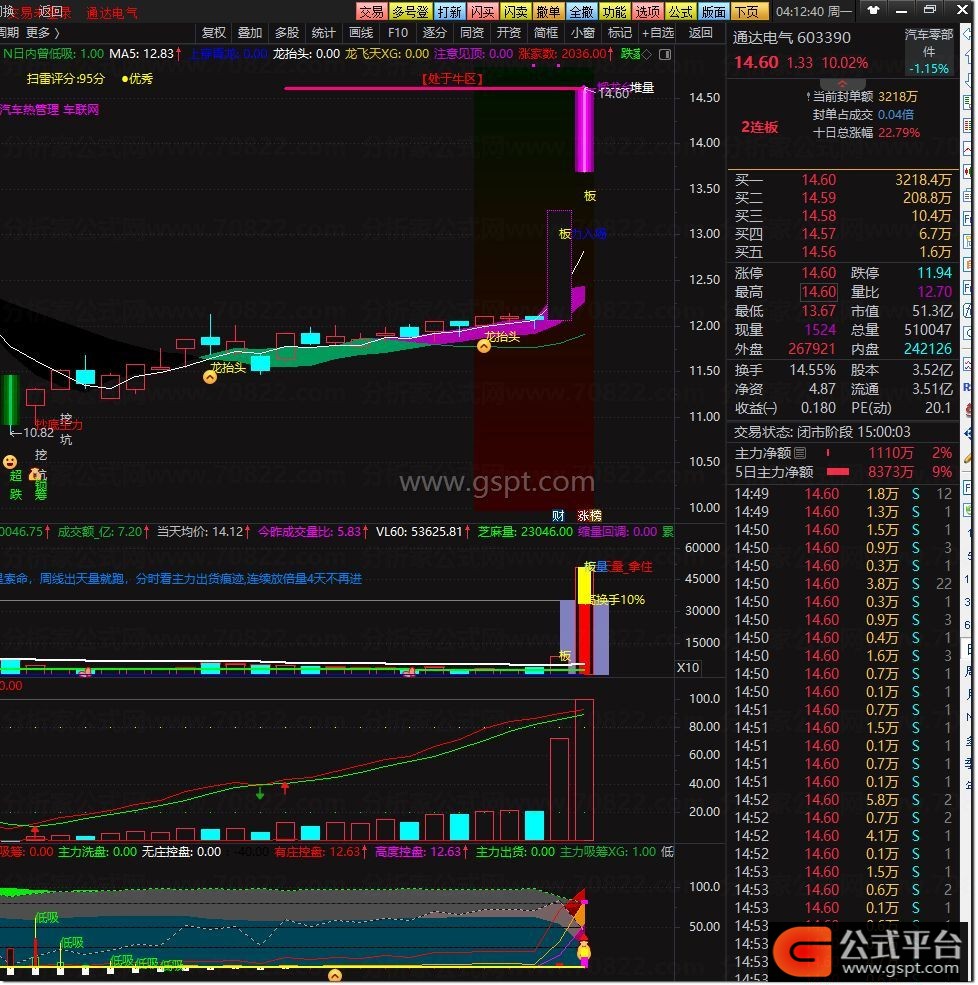Toggle 复权 price adjustment

point(214,33)
